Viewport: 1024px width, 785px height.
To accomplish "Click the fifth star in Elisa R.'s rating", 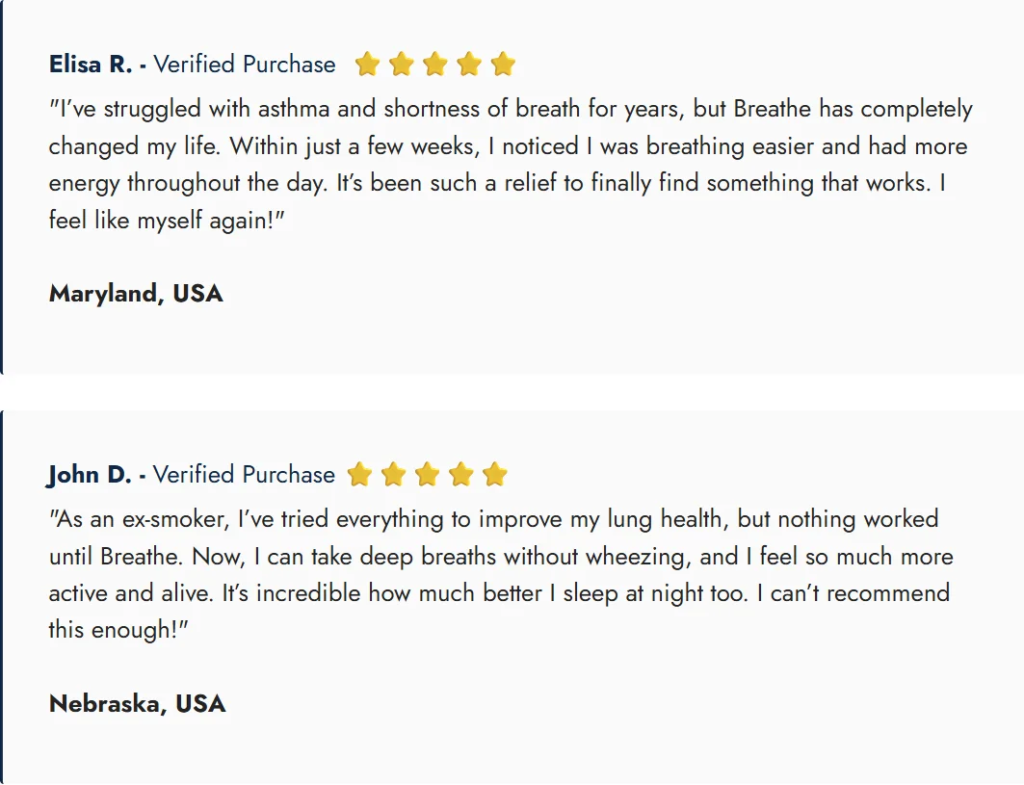I will point(503,64).
